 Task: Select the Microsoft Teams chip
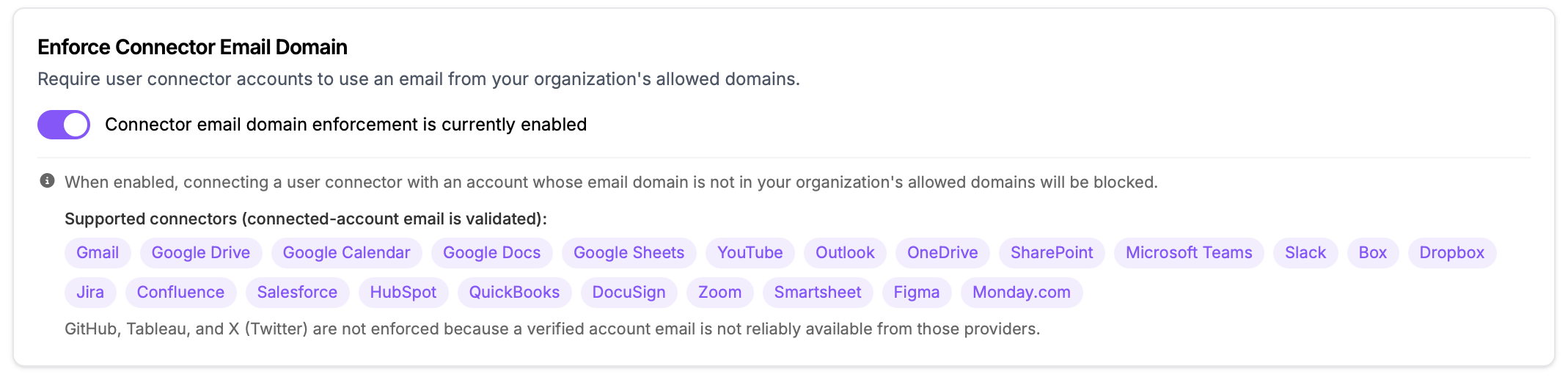click(1189, 253)
